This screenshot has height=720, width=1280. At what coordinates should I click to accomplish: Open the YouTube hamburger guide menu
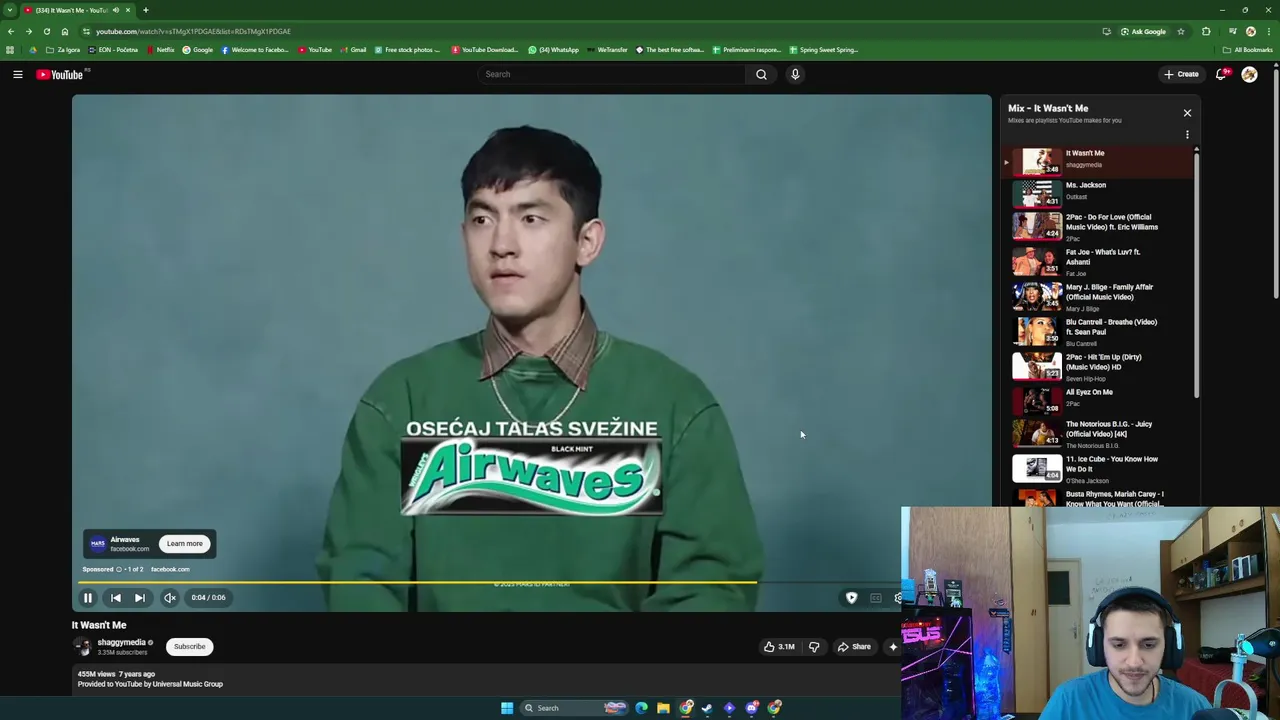(x=18, y=74)
